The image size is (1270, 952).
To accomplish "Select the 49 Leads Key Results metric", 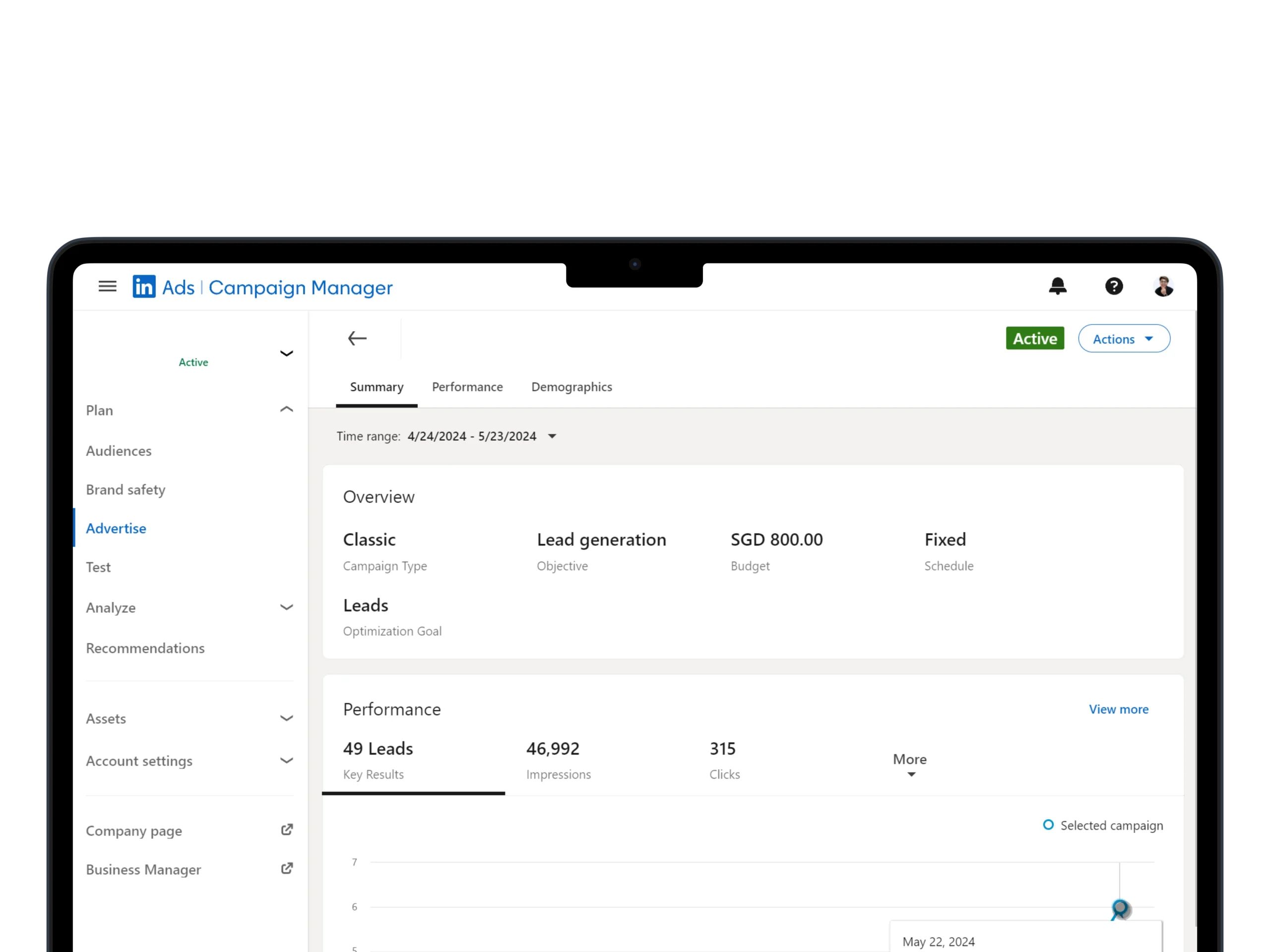I will tap(413, 760).
